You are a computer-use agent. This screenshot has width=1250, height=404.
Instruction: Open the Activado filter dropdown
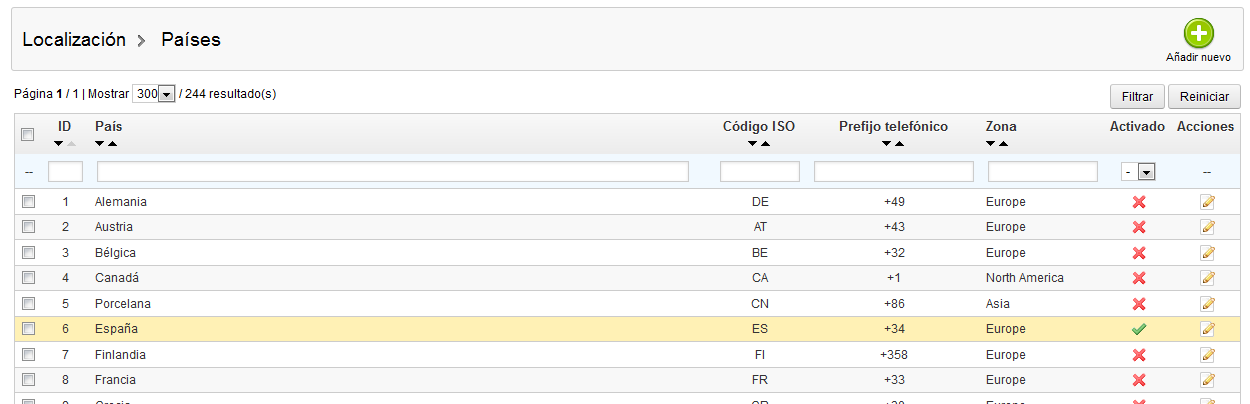[1138, 172]
